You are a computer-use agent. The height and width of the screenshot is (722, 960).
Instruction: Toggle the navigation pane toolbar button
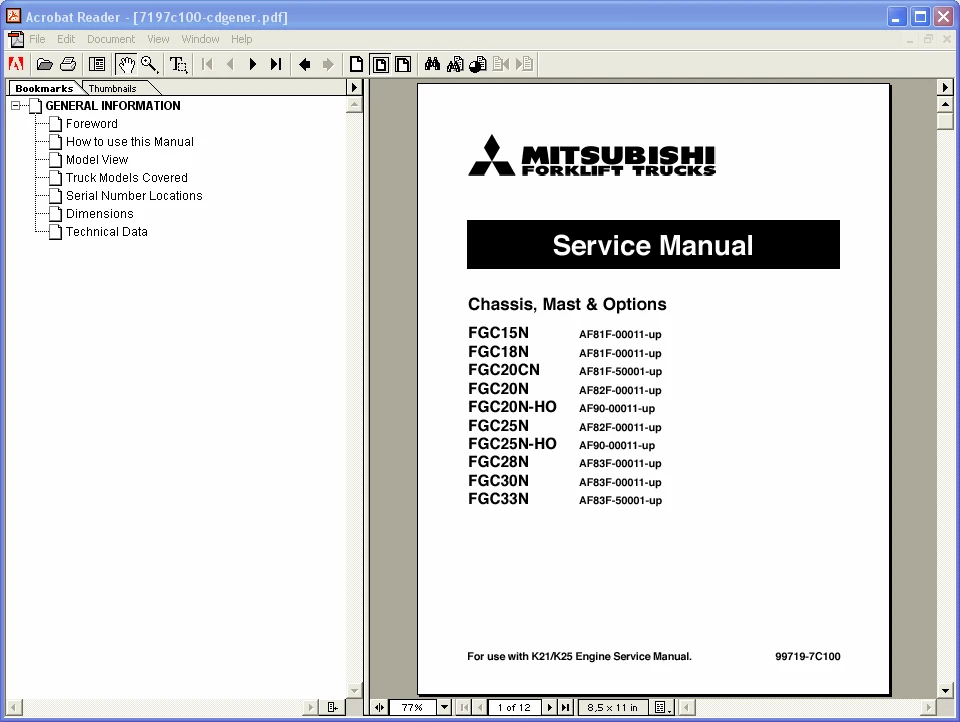pos(97,64)
